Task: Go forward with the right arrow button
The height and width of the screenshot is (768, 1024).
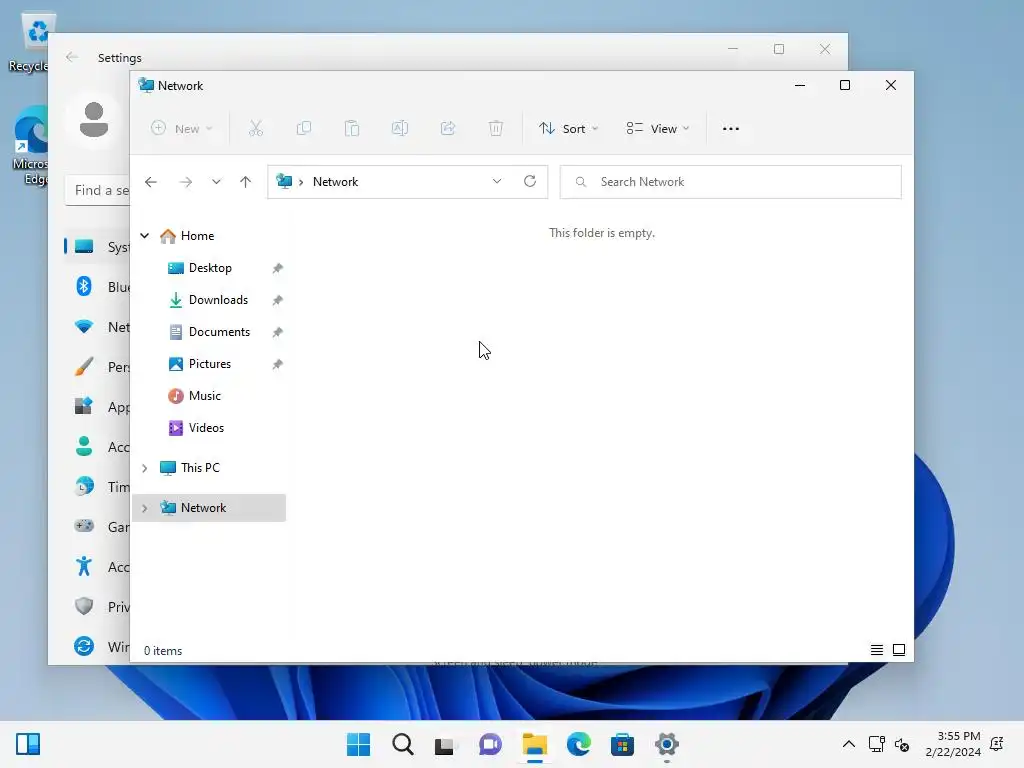Action: 186,182
